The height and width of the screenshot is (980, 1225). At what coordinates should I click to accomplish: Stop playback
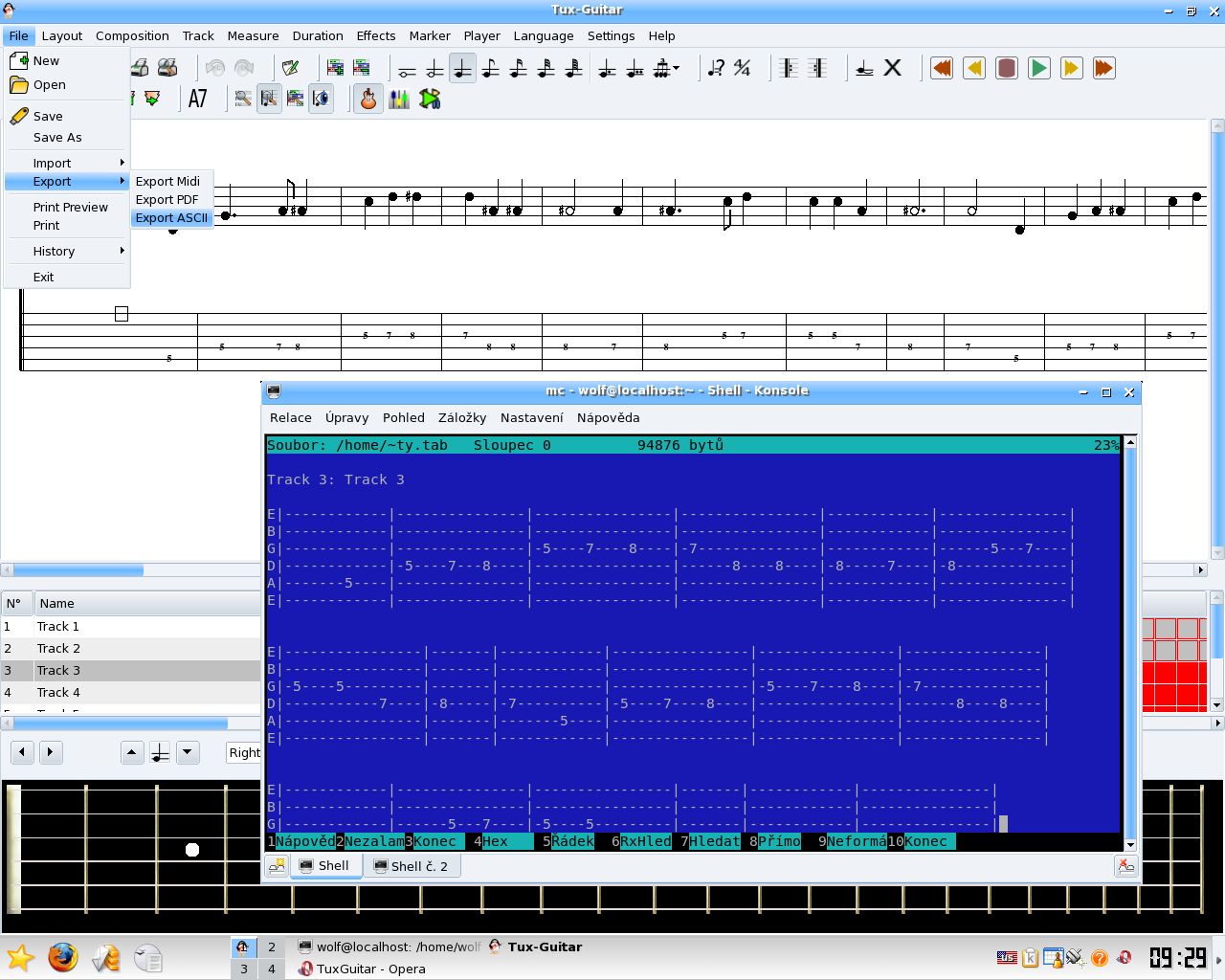coord(1007,69)
